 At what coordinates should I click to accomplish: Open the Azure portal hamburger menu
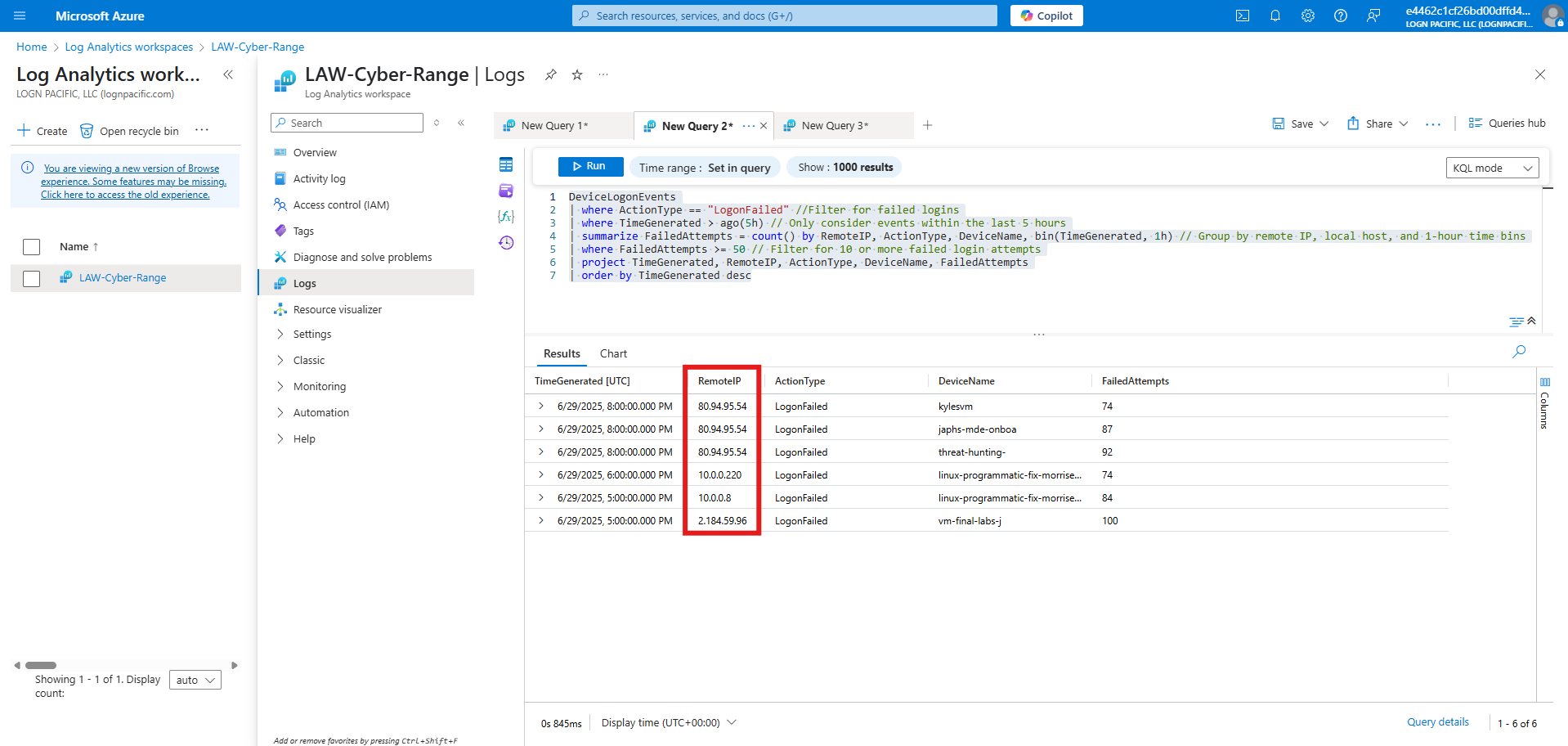(x=20, y=16)
